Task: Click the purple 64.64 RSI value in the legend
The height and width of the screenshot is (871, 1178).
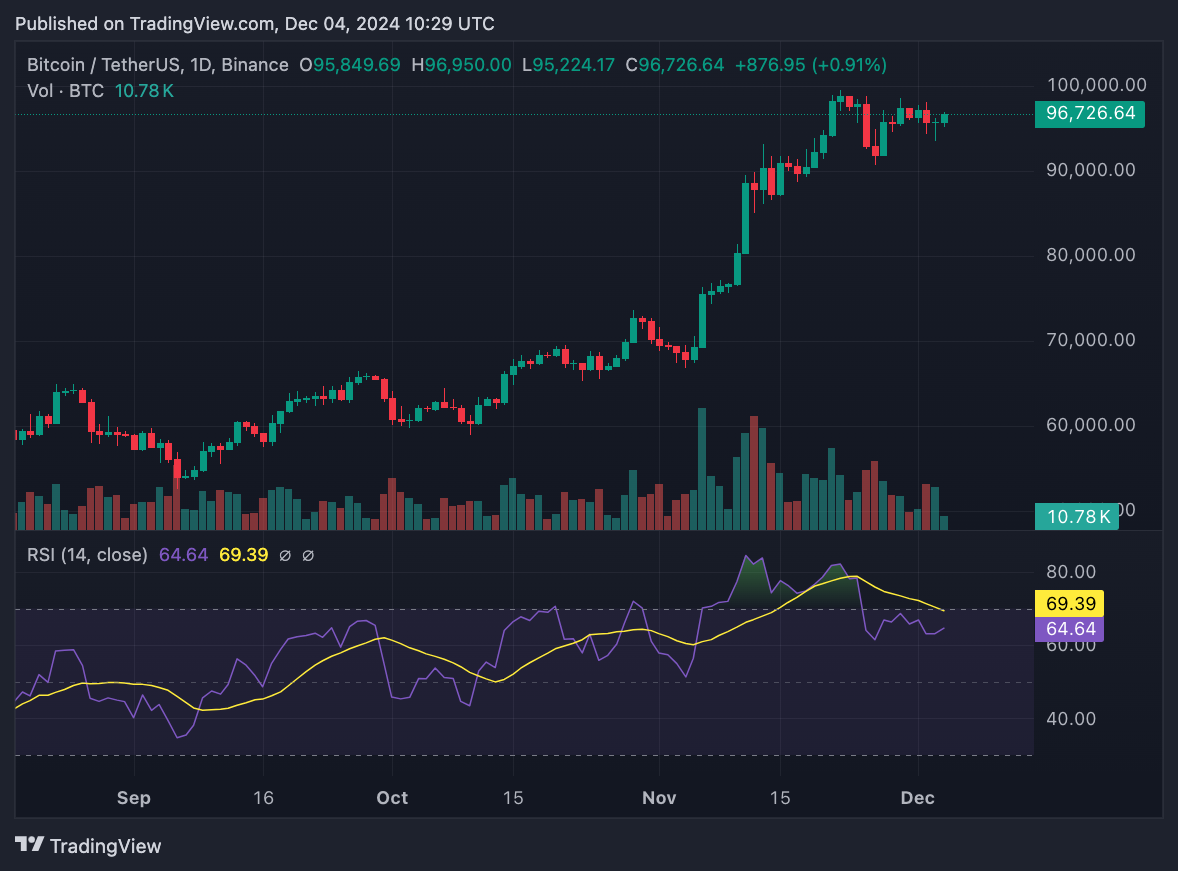Action: pyautogui.click(x=183, y=555)
